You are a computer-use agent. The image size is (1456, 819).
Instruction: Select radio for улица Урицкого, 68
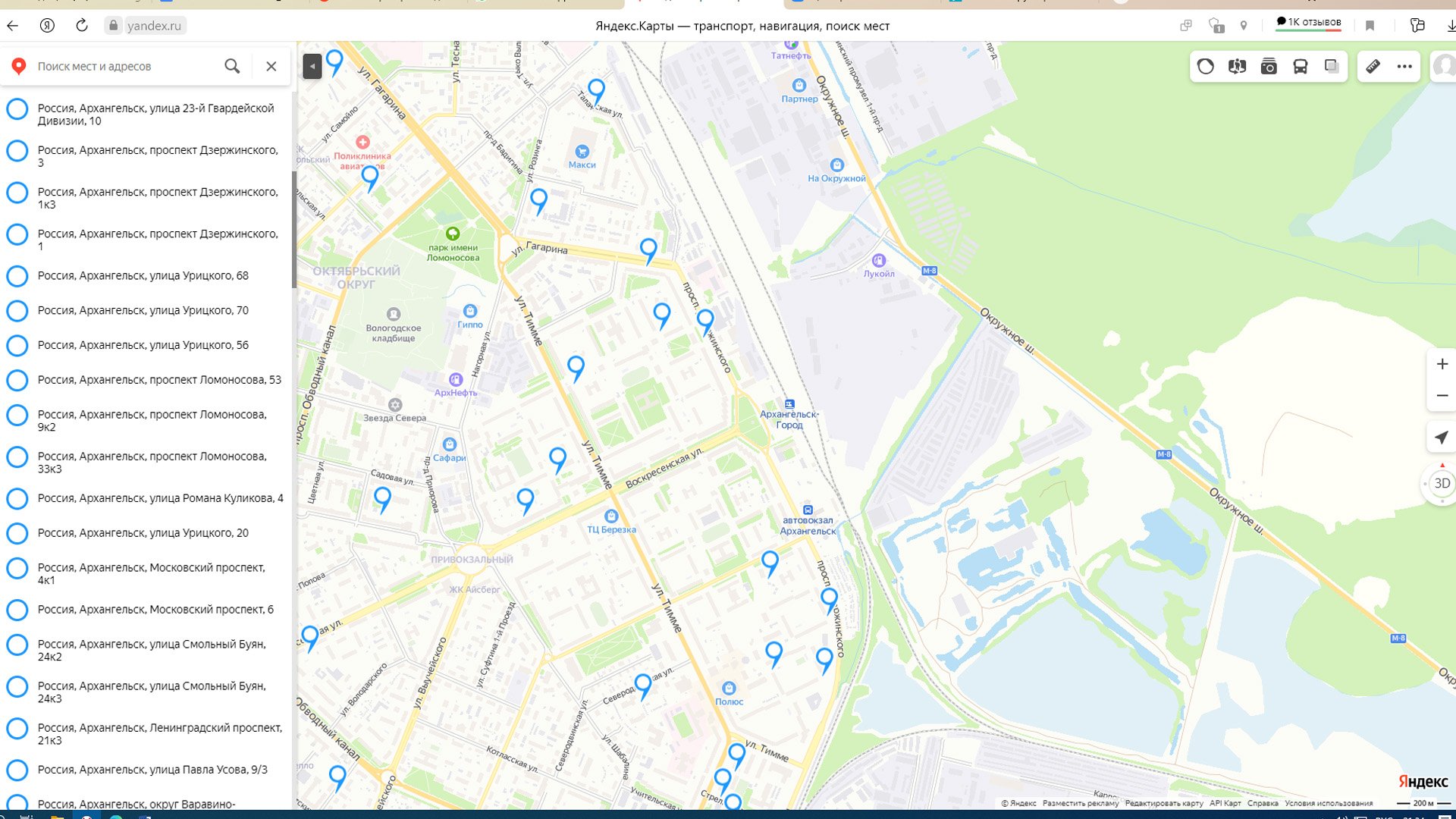[17, 276]
